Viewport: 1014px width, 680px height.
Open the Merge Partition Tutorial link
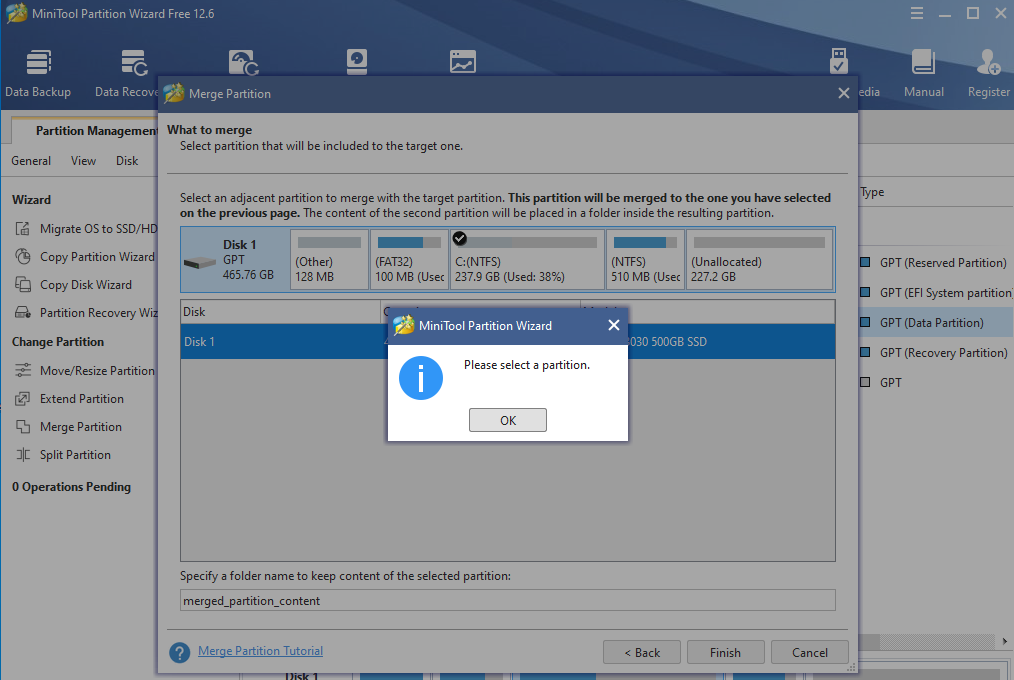(260, 651)
